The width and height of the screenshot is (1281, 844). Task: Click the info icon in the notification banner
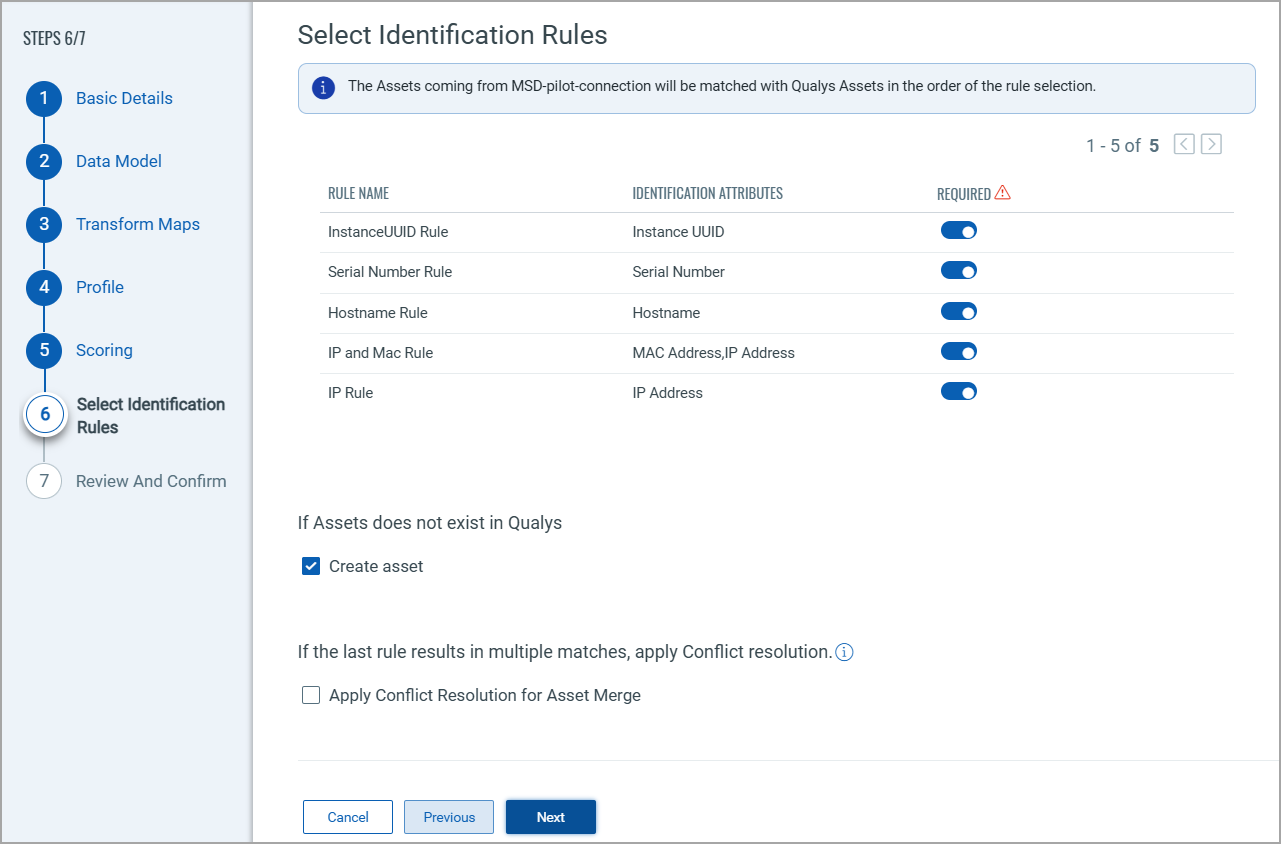click(322, 88)
